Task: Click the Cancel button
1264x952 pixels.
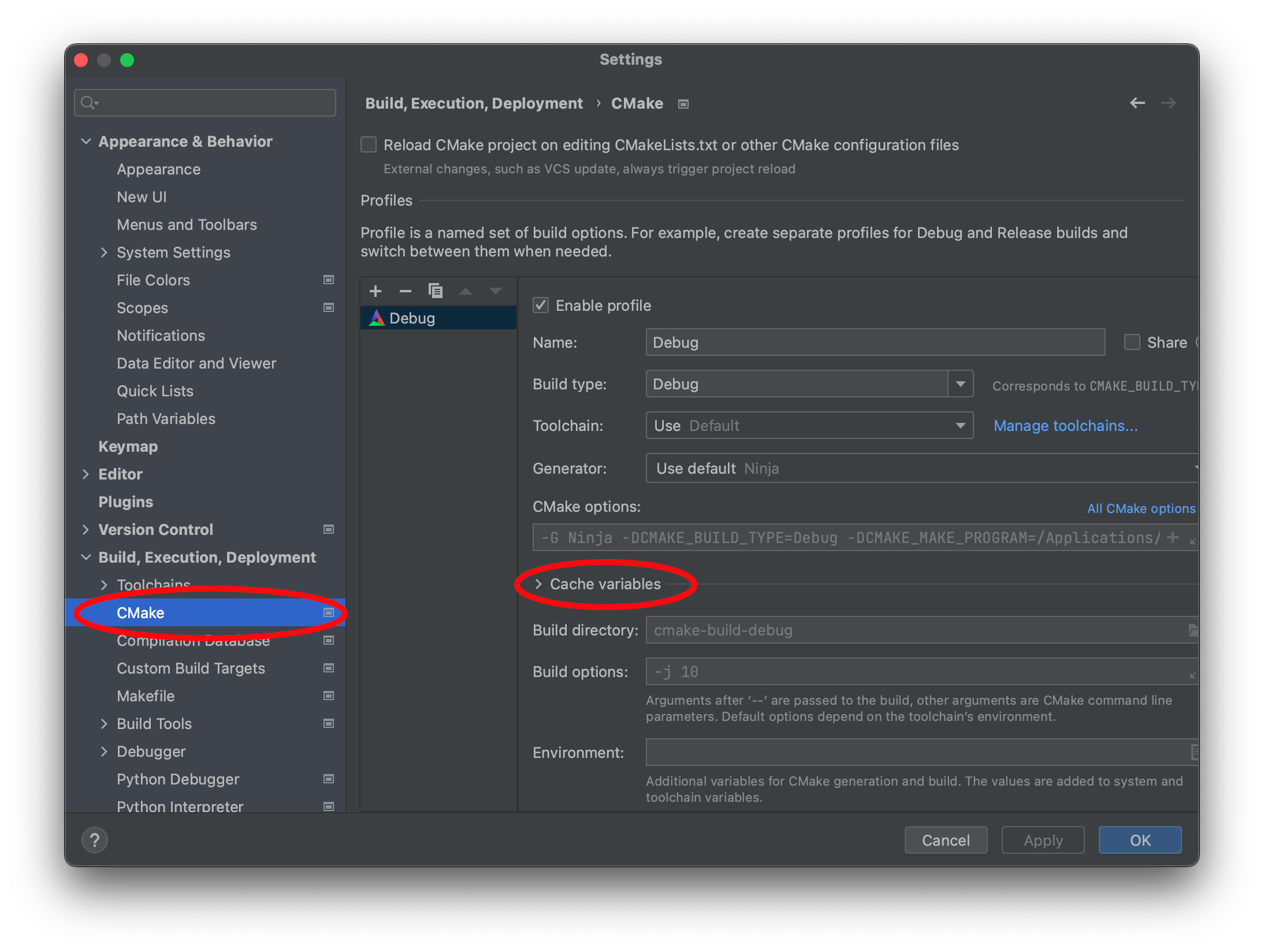Action: (x=946, y=840)
